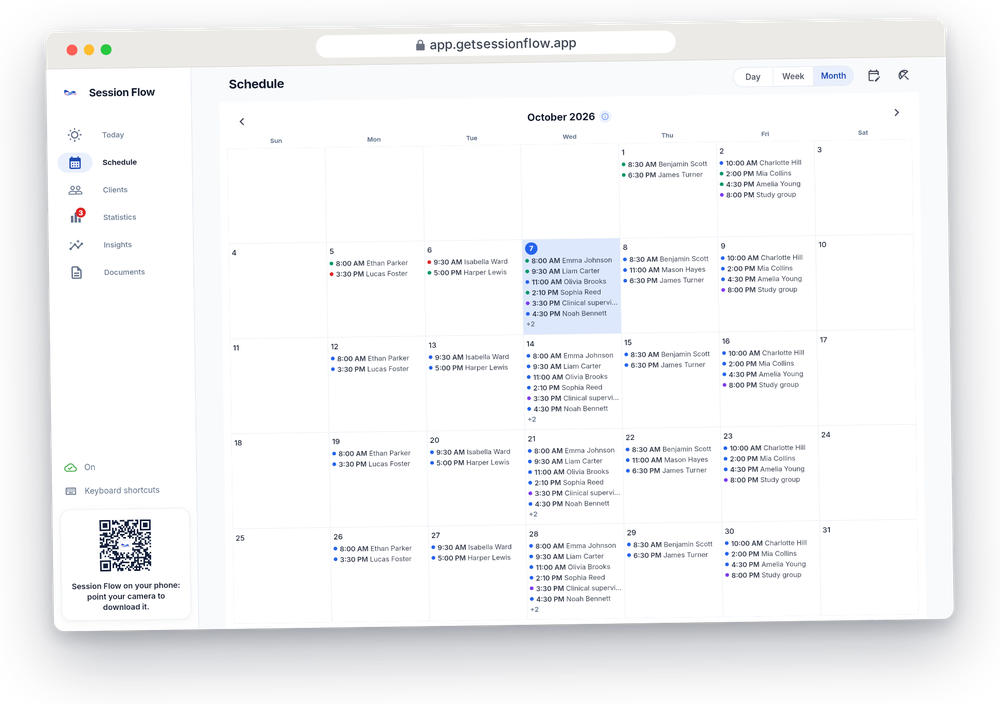Switch to Week view
This screenshot has height=704, width=1000.
793,76
